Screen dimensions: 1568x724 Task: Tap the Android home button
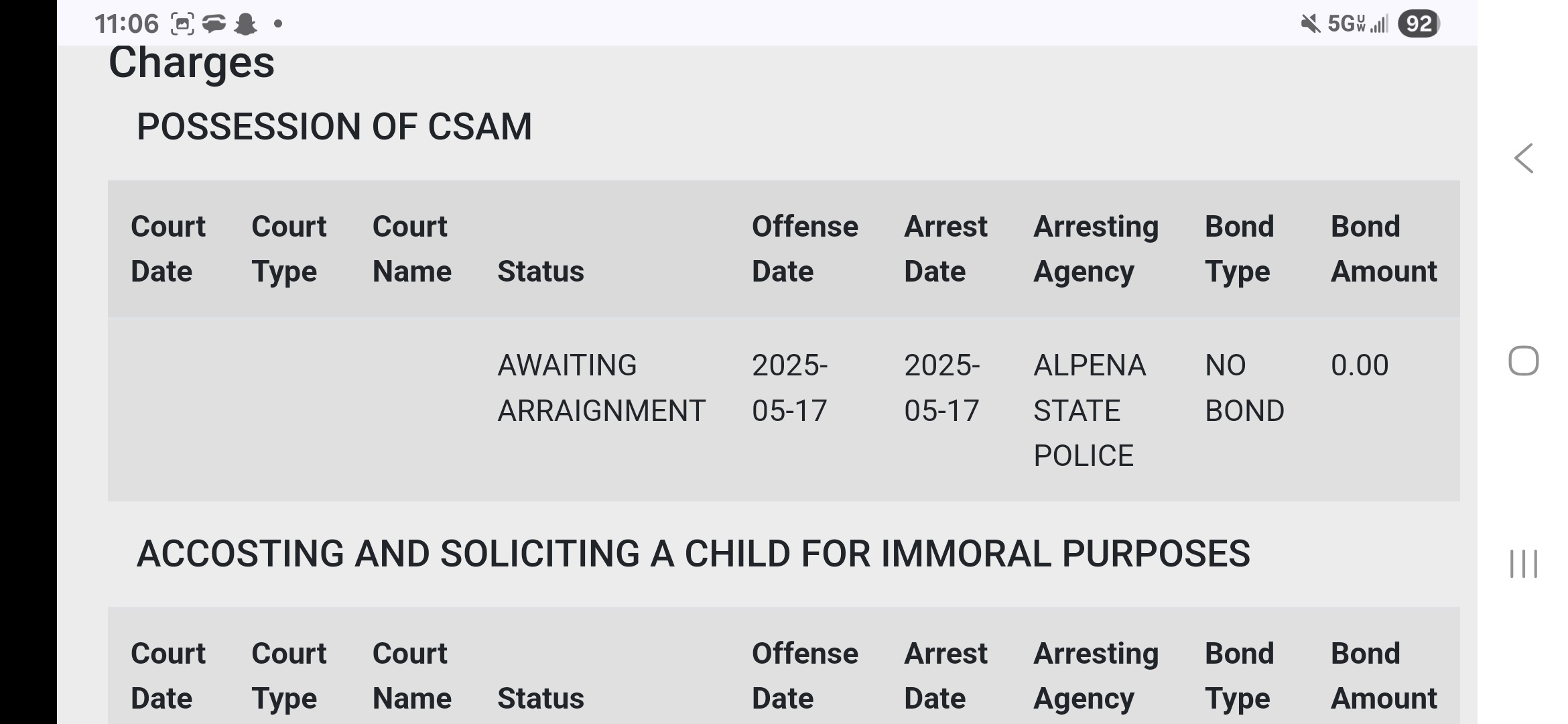click(x=1523, y=361)
